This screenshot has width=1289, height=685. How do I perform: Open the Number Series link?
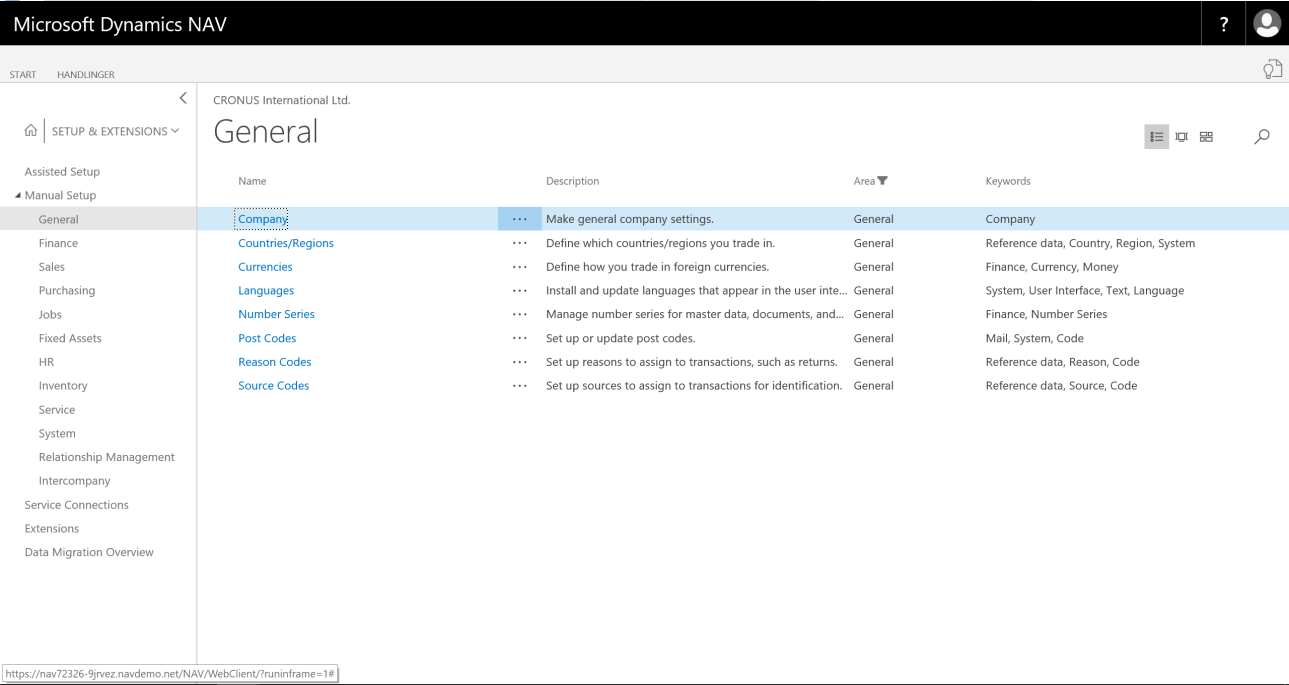coord(276,314)
